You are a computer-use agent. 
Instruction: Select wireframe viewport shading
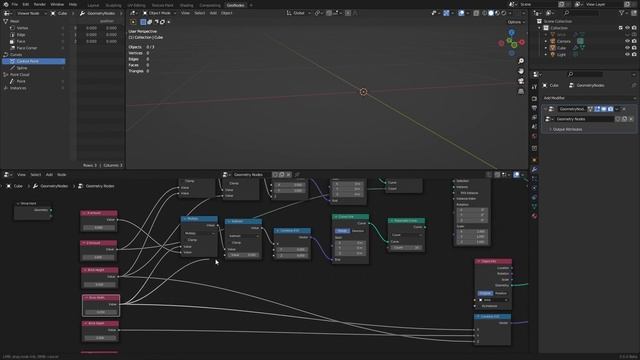pyautogui.click(x=484, y=13)
